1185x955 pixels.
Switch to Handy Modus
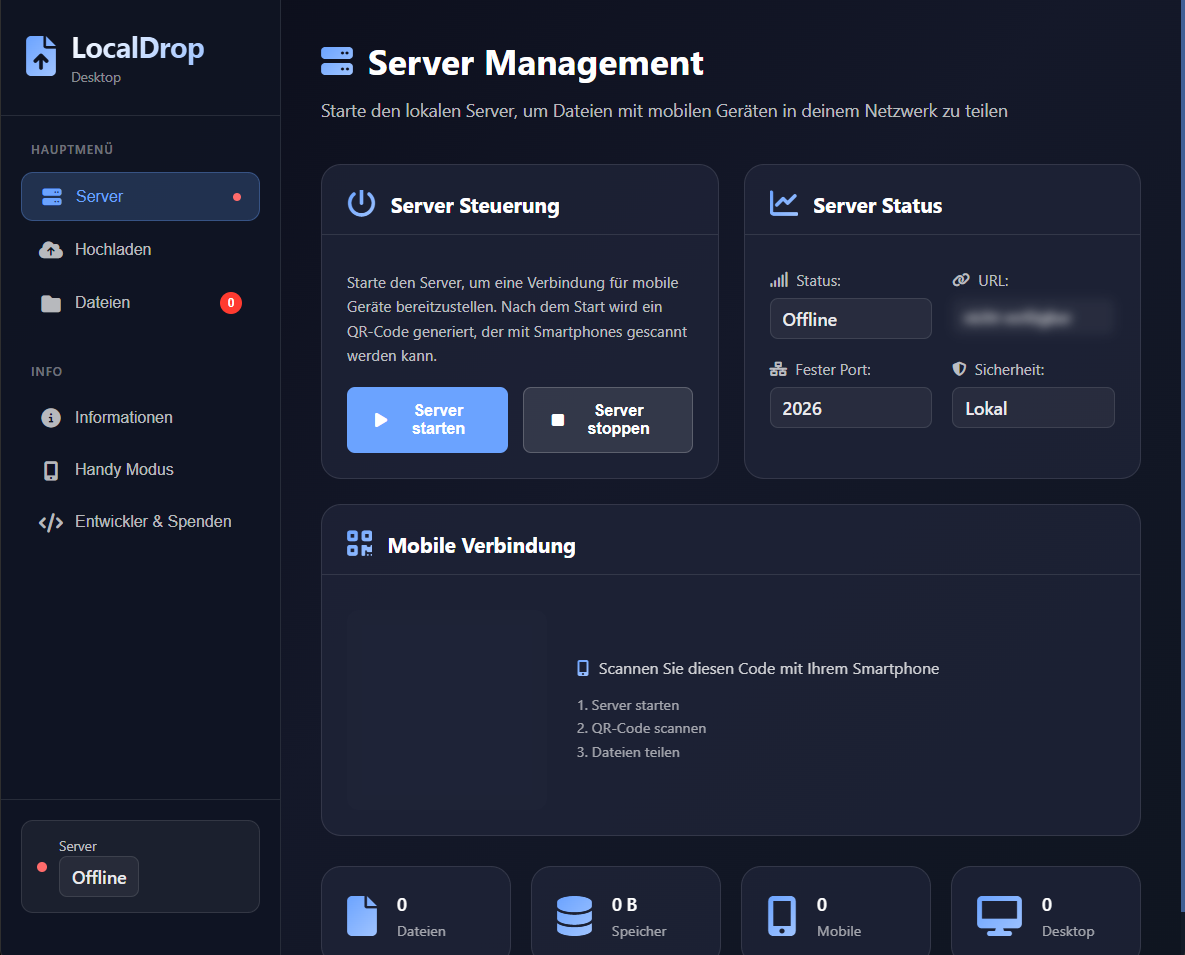pos(123,470)
